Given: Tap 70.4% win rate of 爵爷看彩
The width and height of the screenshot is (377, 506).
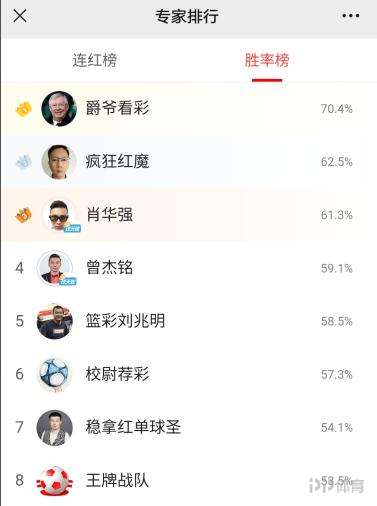Looking at the screenshot, I should click(337, 109).
